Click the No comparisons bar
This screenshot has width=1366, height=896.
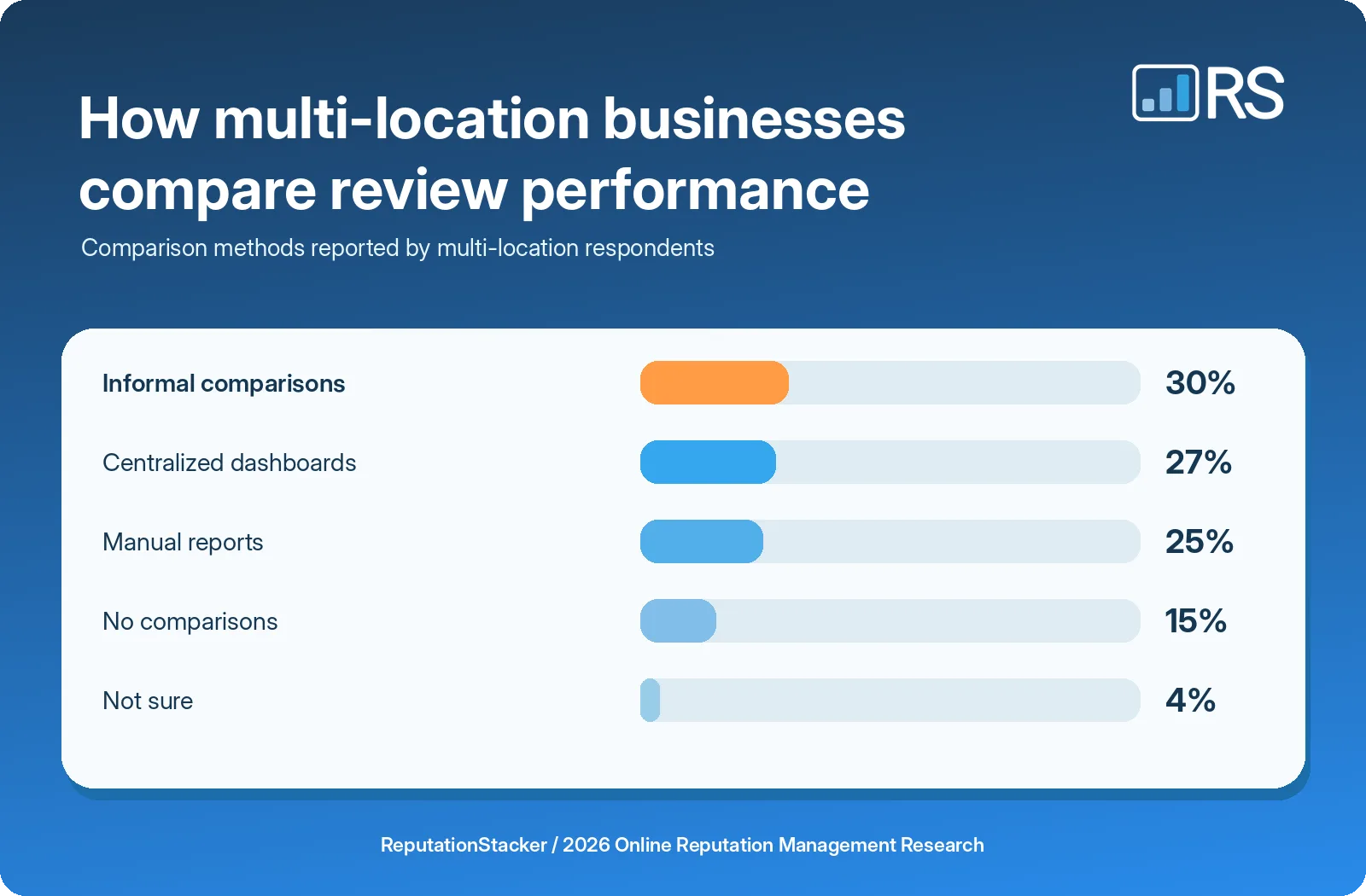click(678, 621)
